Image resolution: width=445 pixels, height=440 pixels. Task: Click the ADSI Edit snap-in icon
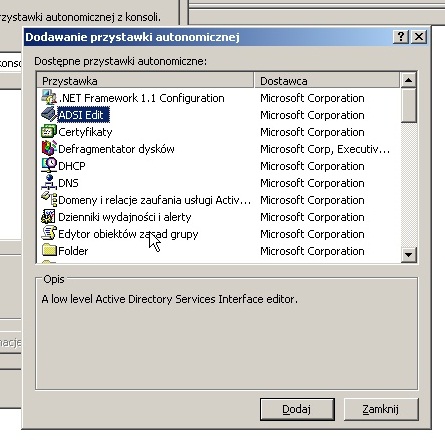point(49,115)
